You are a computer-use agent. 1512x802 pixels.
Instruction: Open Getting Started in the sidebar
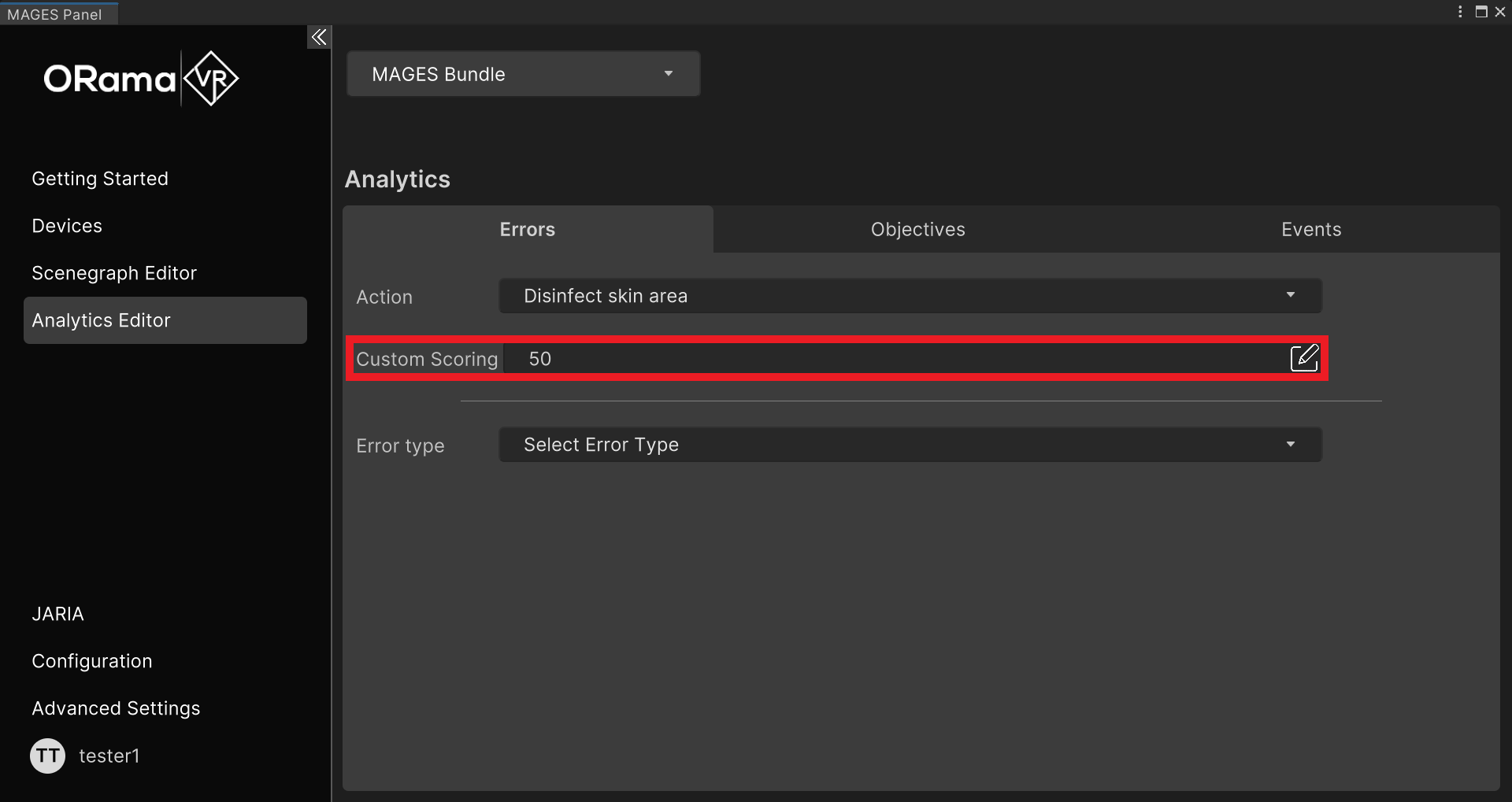point(100,179)
